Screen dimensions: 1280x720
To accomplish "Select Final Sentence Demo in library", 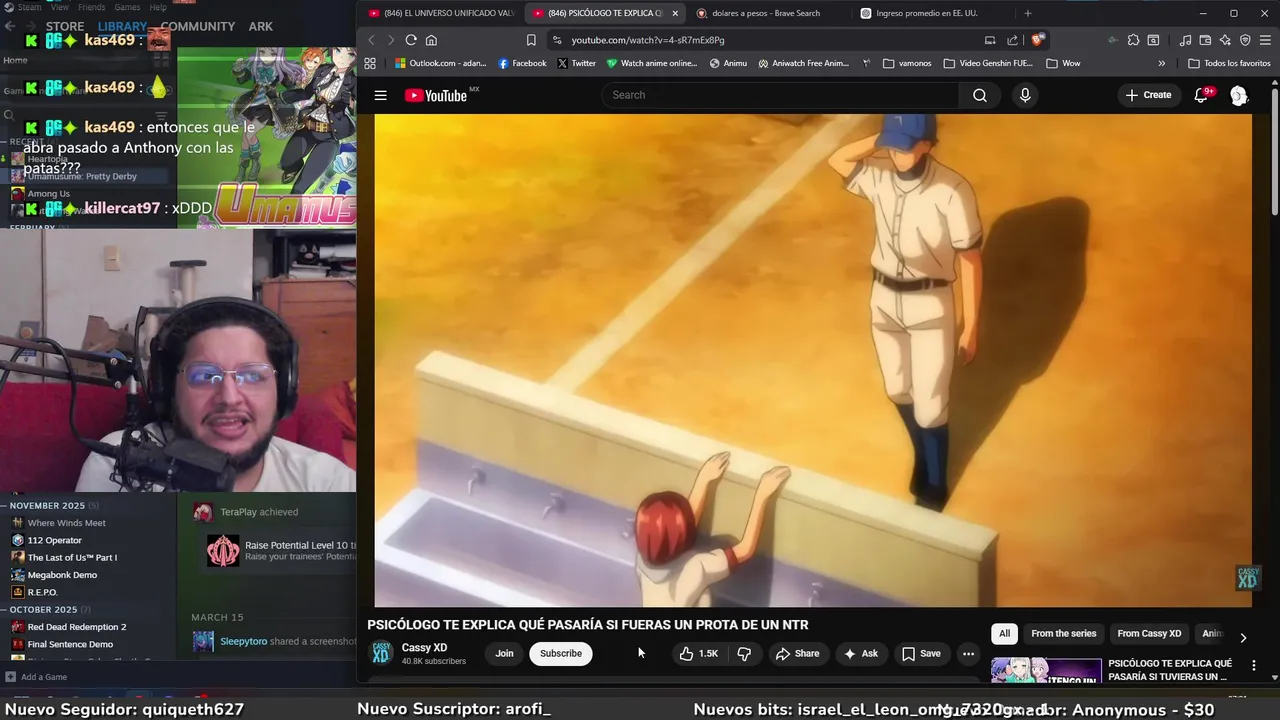I will pos(70,644).
